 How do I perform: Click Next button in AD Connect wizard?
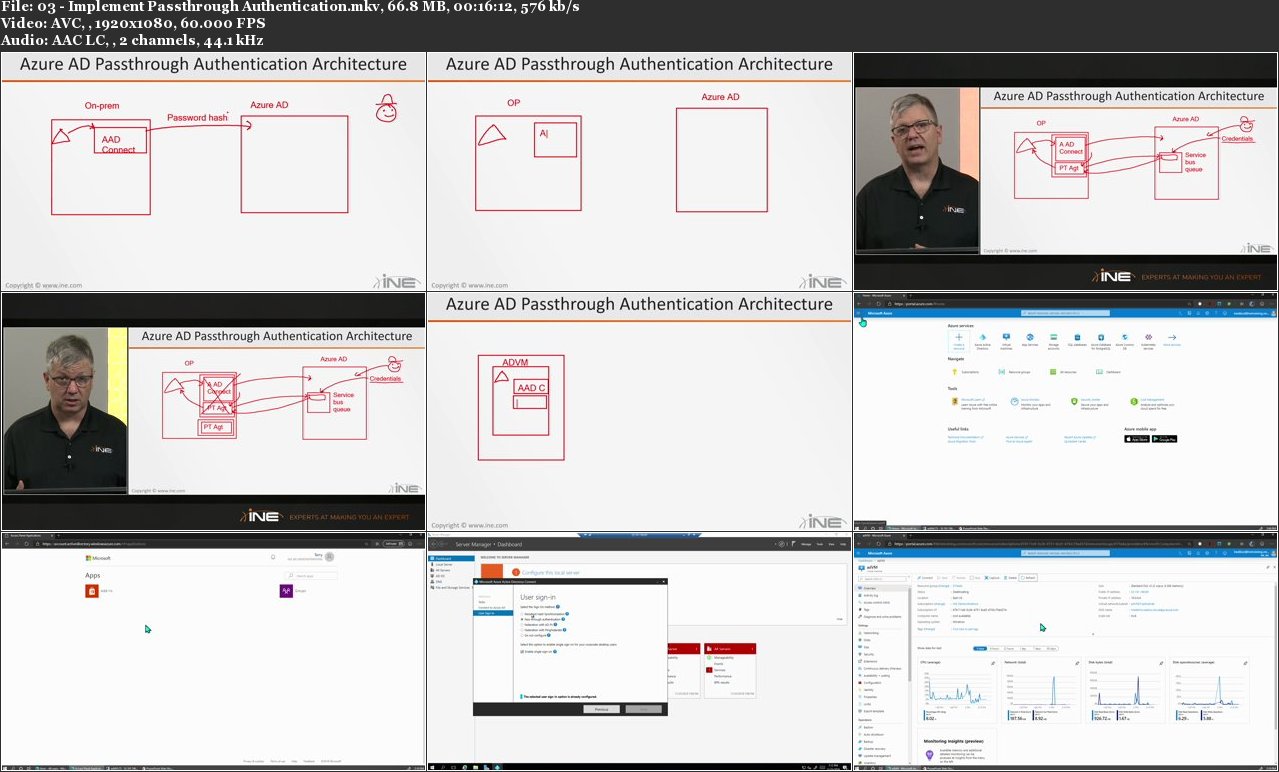644,709
